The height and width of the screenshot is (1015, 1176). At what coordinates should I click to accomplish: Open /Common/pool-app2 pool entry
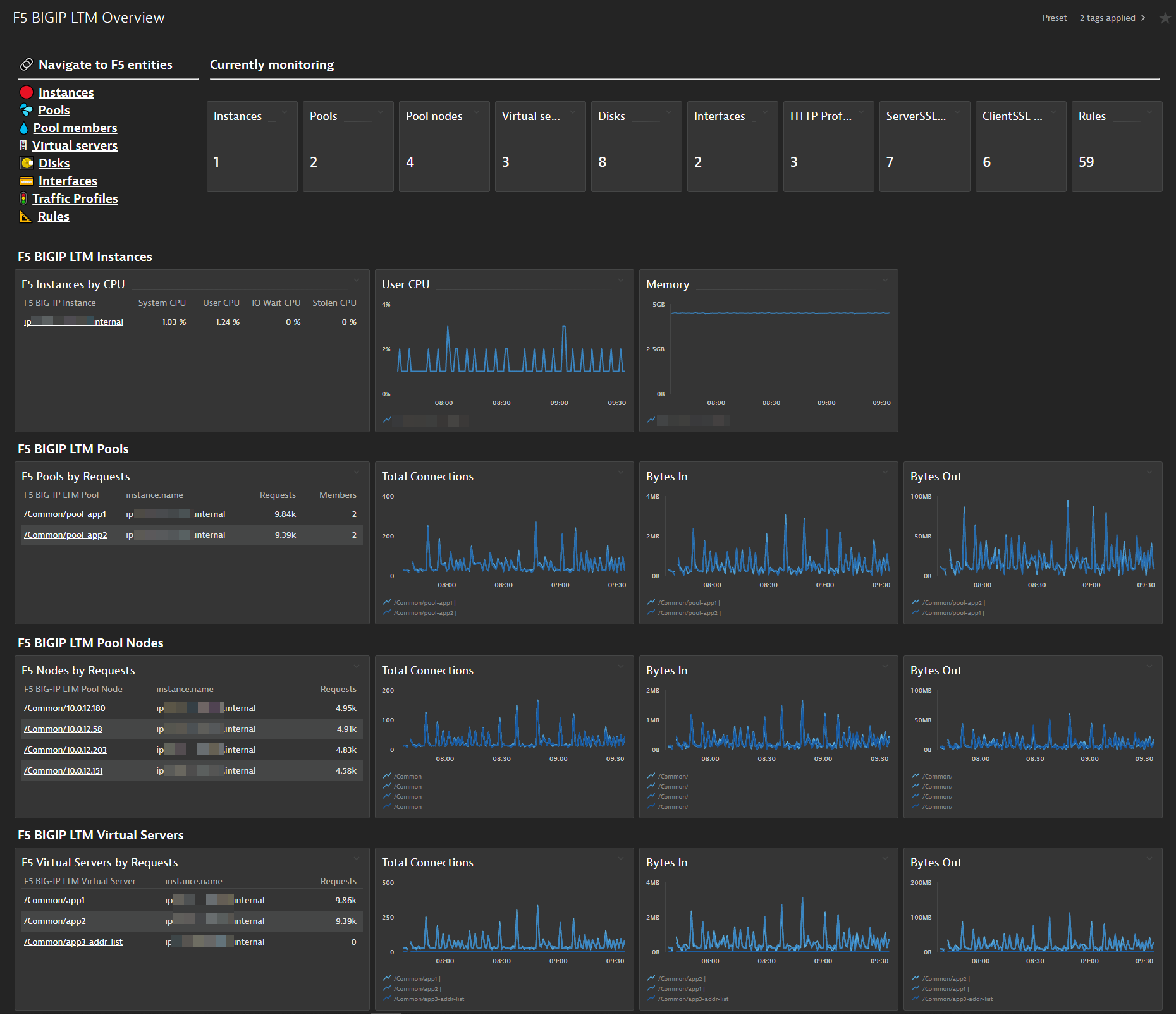(66, 535)
